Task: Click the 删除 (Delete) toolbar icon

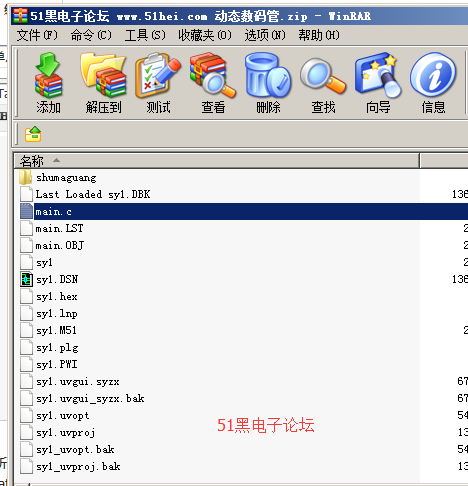Action: tap(268, 75)
